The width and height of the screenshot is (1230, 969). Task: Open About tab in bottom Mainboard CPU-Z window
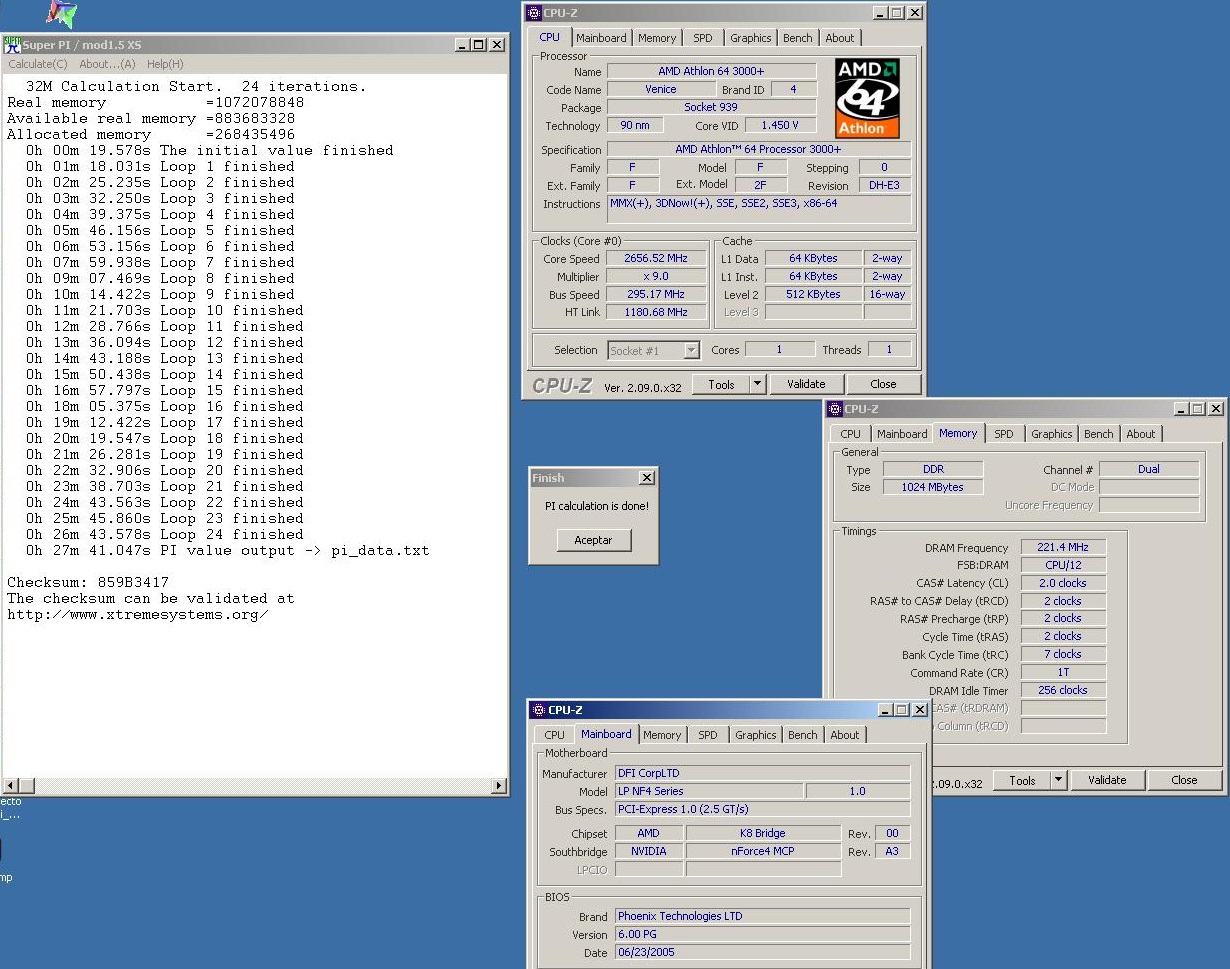tap(845, 735)
